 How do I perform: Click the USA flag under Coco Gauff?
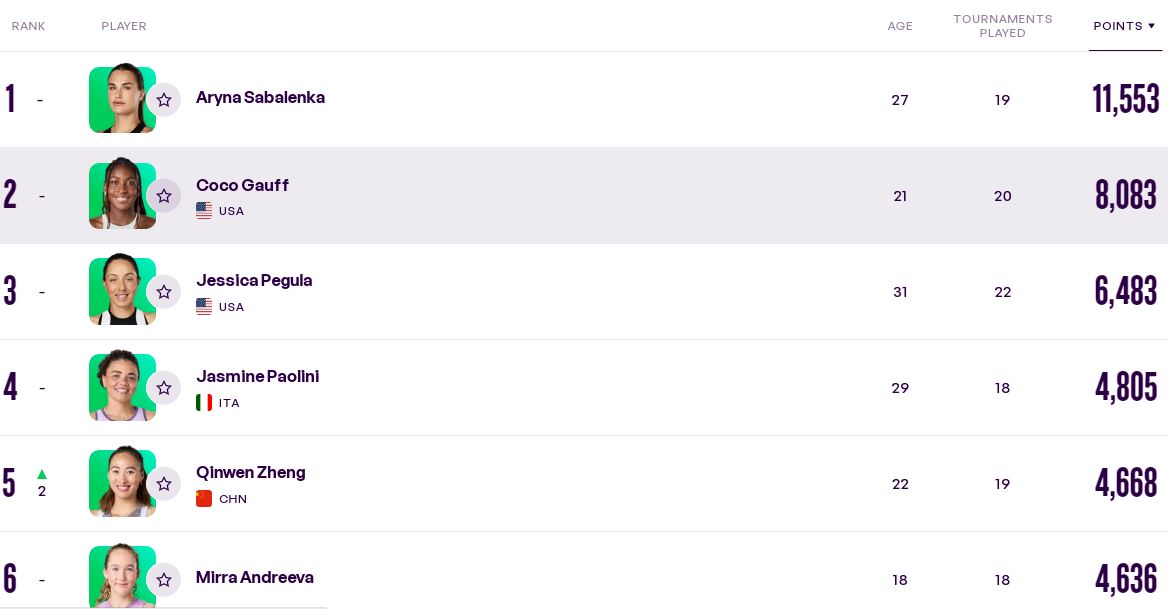pos(204,211)
